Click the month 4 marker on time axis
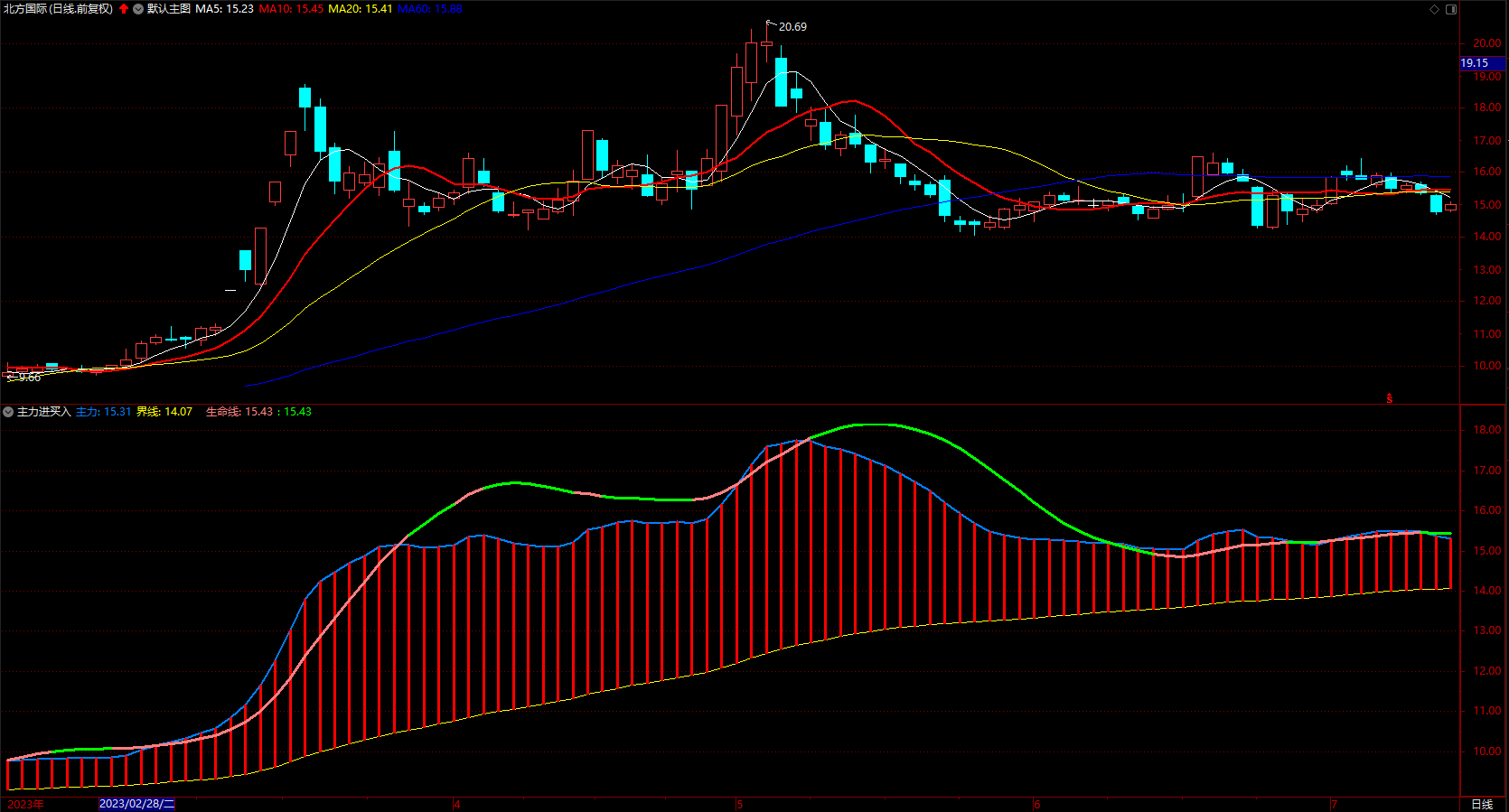1509x812 pixels. 457,804
